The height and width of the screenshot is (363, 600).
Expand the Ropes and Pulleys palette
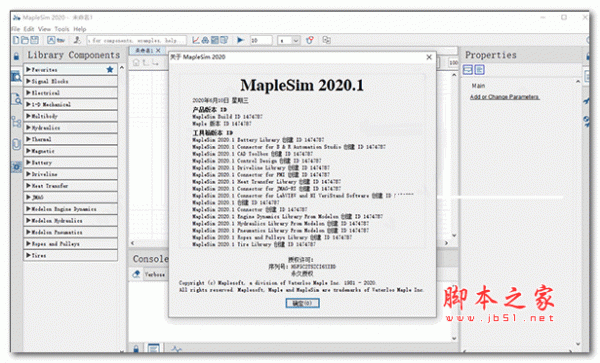click(70, 244)
